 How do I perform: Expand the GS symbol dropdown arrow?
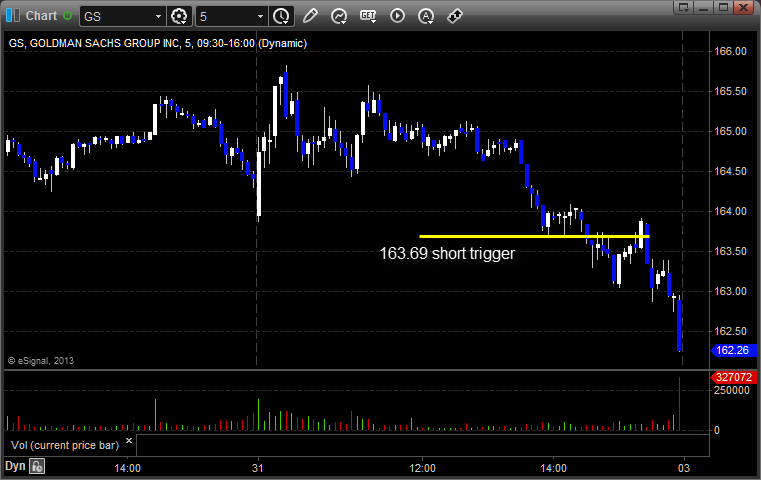[158, 17]
